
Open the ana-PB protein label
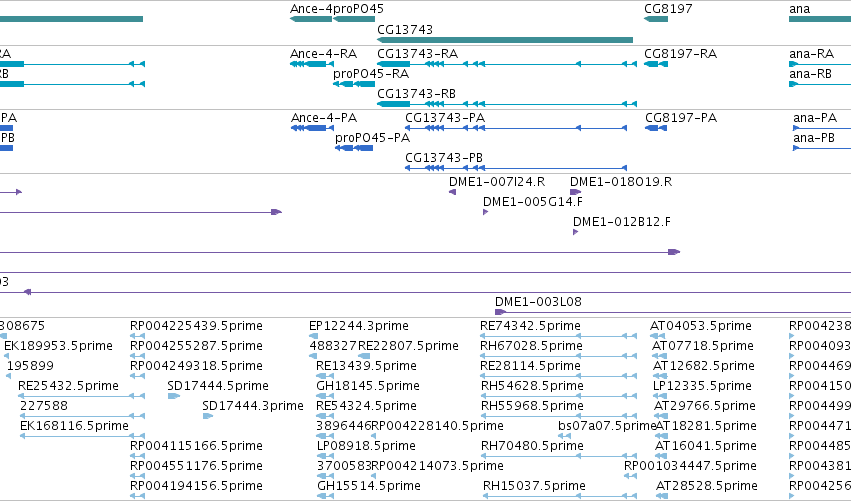click(x=814, y=138)
